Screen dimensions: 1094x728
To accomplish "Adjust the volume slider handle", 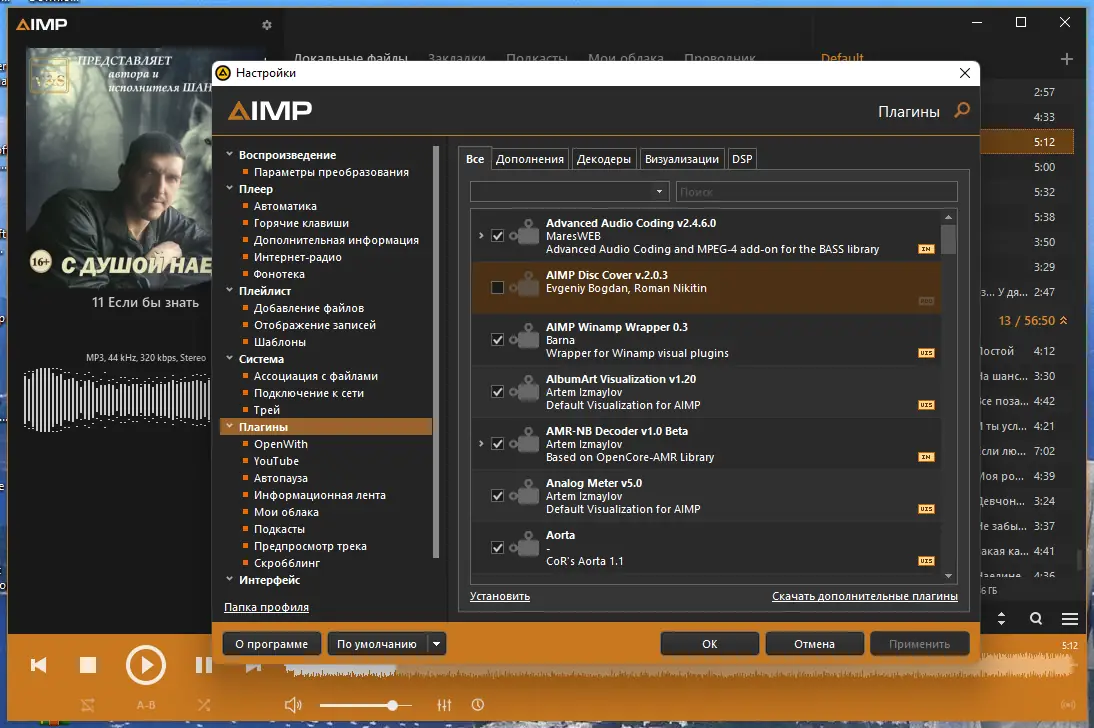I will coord(393,706).
